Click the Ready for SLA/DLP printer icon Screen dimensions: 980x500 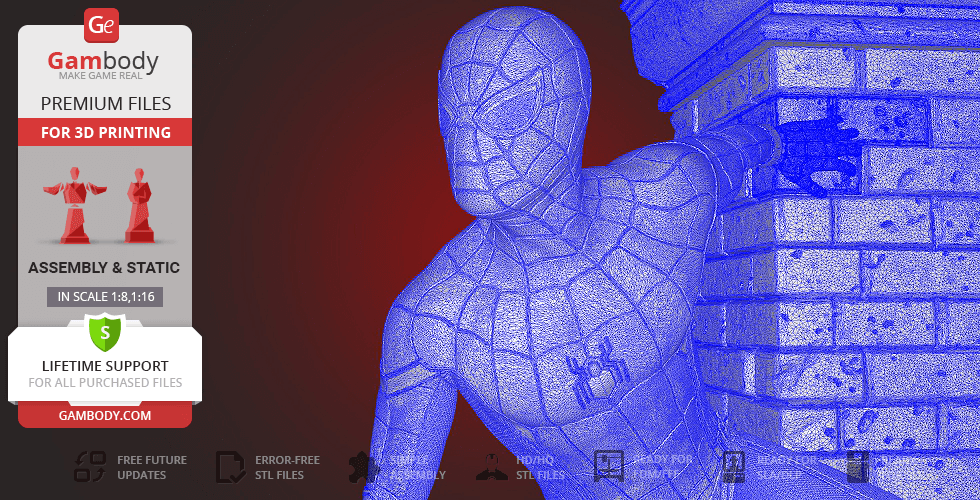[732, 467]
